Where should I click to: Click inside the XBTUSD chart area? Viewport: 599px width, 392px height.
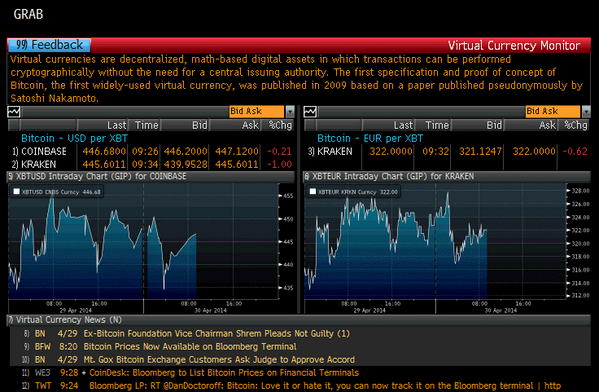click(x=143, y=241)
